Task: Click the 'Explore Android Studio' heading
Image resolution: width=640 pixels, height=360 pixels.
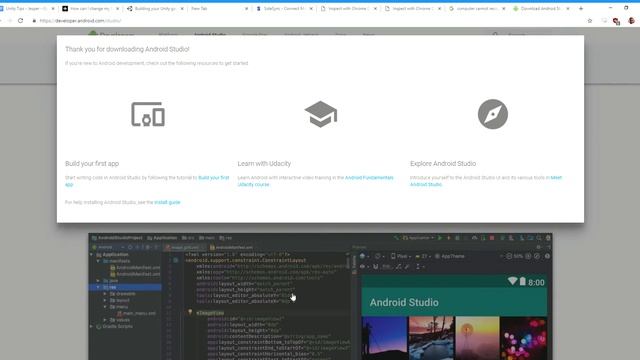Action: tap(443, 163)
